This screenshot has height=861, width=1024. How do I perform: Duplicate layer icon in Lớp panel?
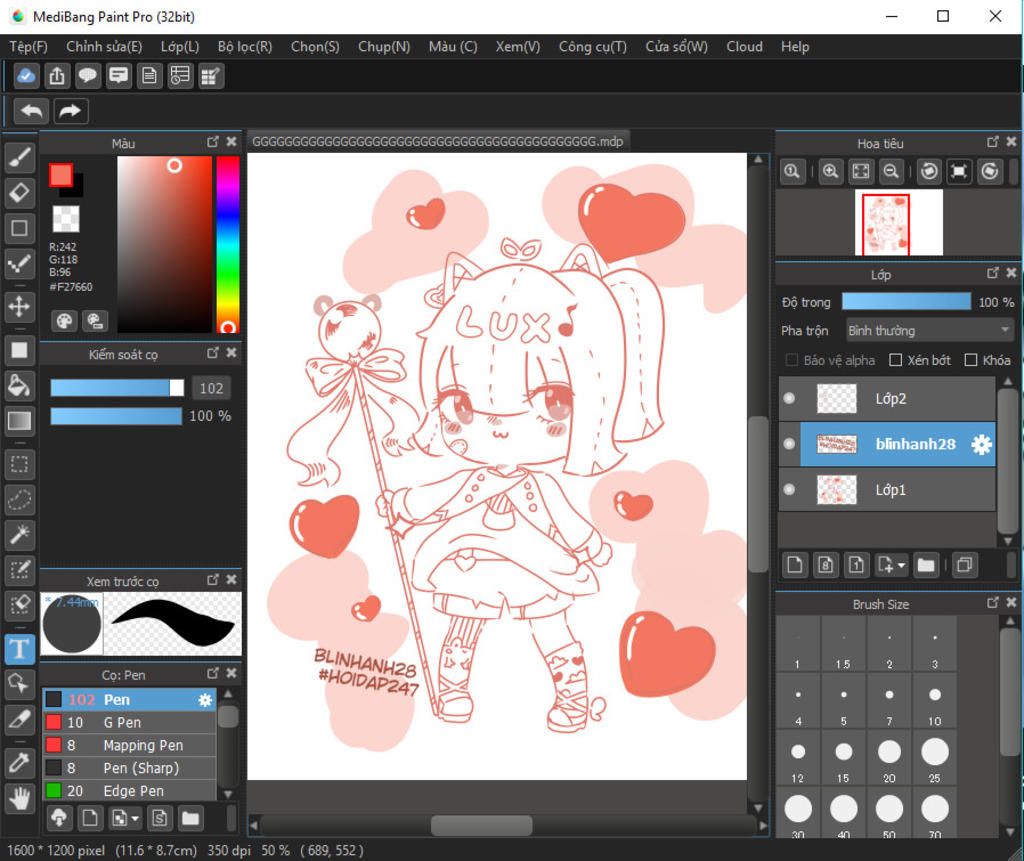[965, 564]
